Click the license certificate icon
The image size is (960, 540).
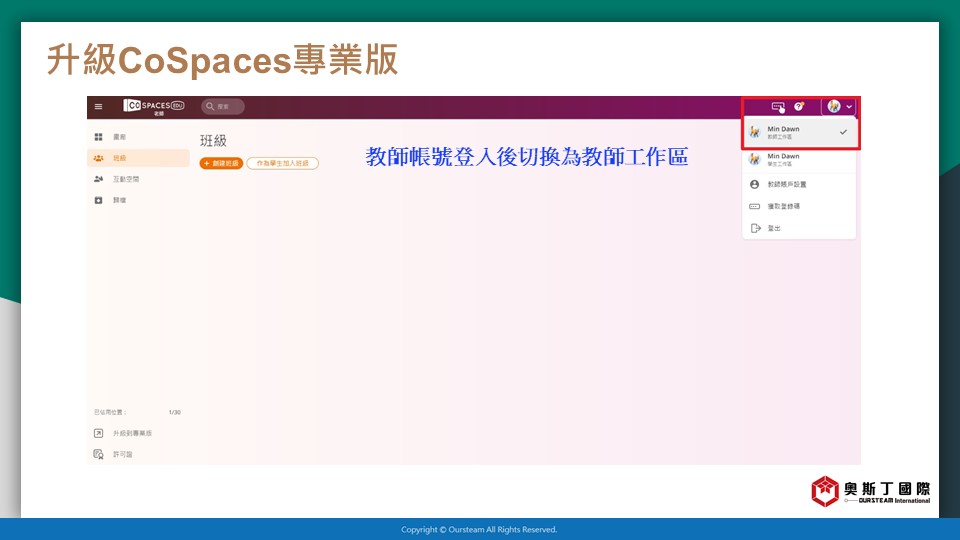pyautogui.click(x=98, y=454)
